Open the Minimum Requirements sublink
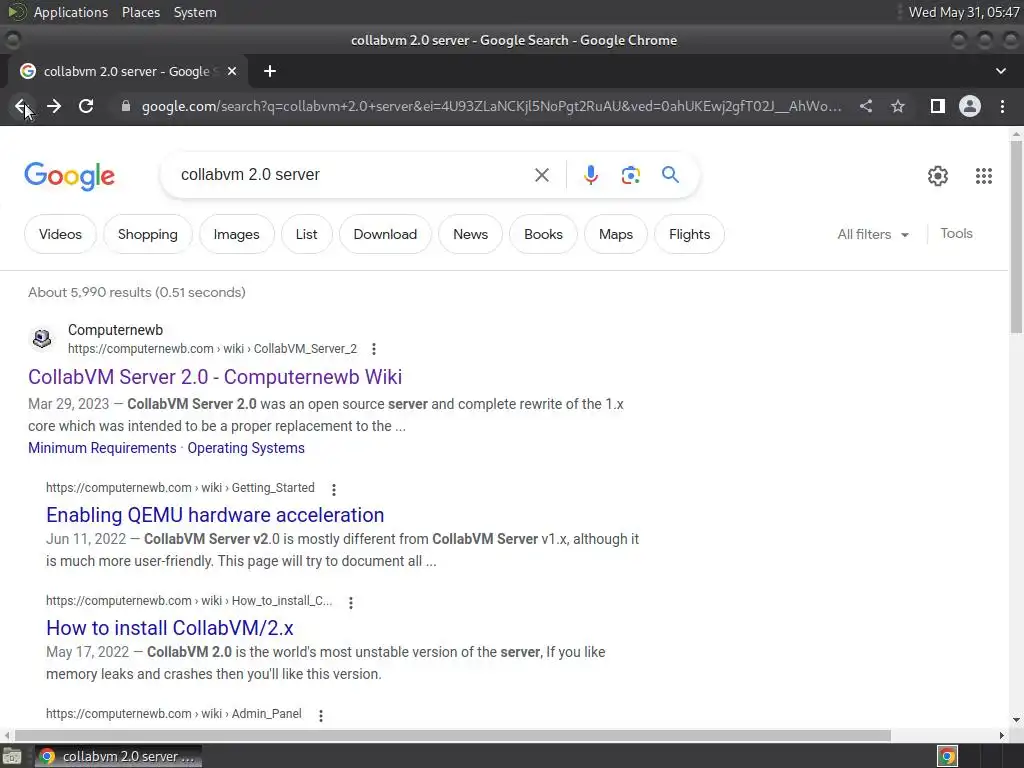The width and height of the screenshot is (1024, 768). 102,448
